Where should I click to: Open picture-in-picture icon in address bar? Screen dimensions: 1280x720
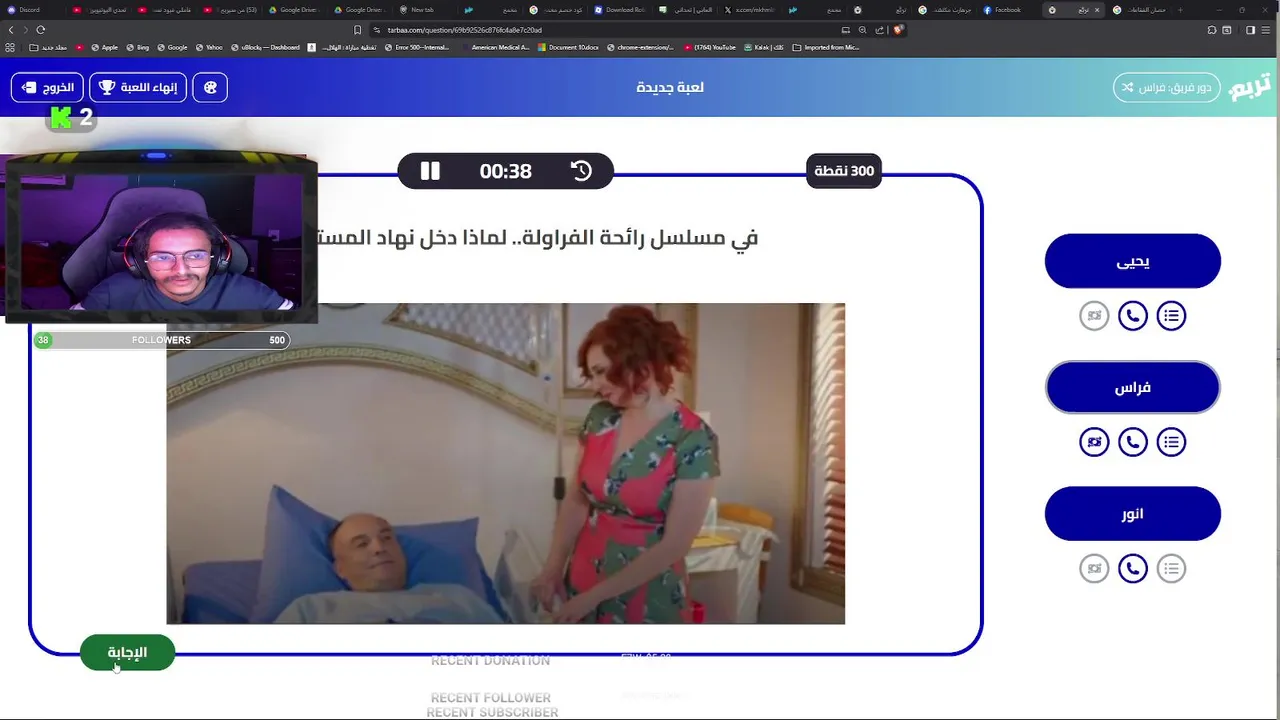click(846, 30)
